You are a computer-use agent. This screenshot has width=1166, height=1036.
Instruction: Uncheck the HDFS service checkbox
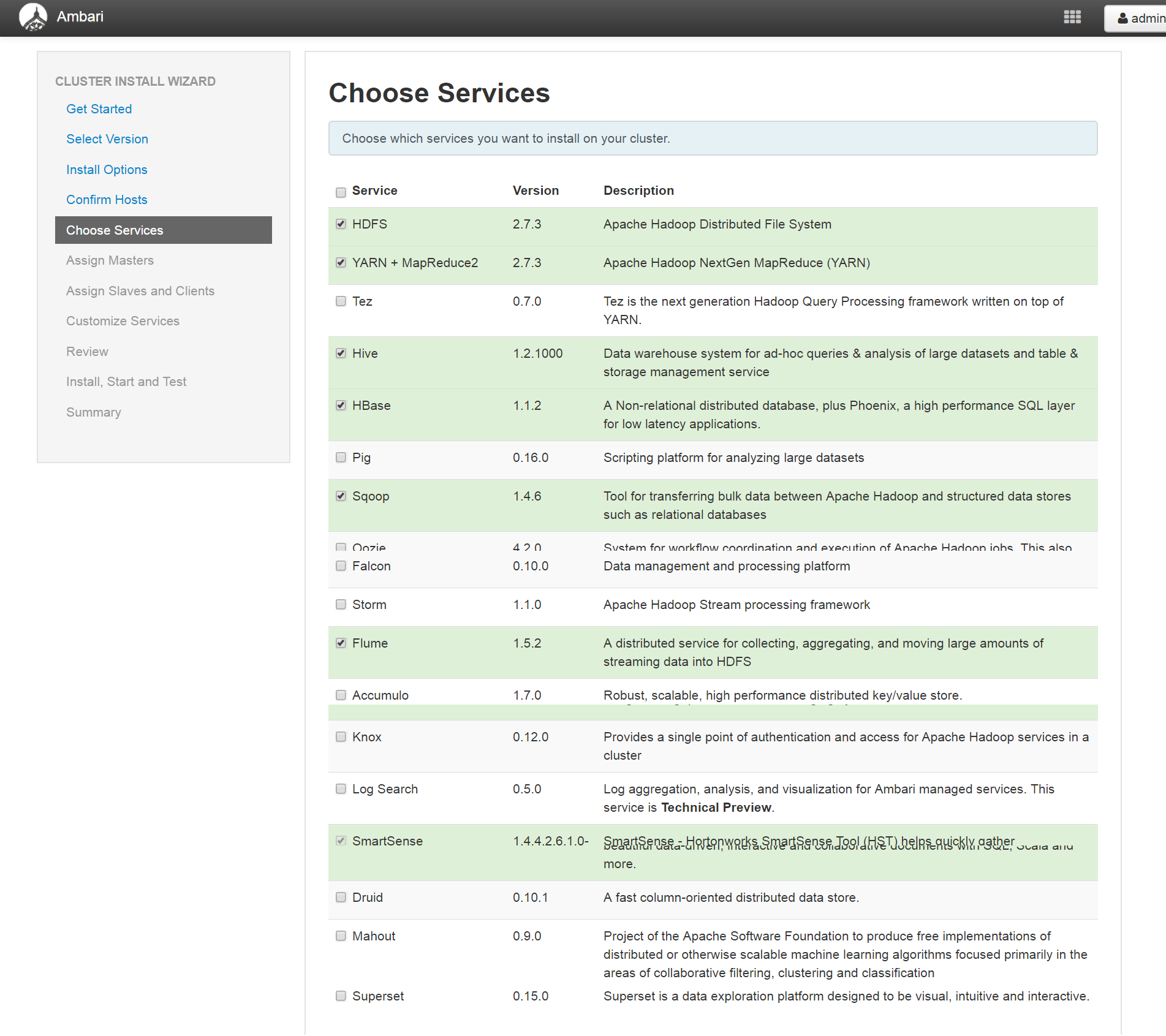(x=341, y=224)
